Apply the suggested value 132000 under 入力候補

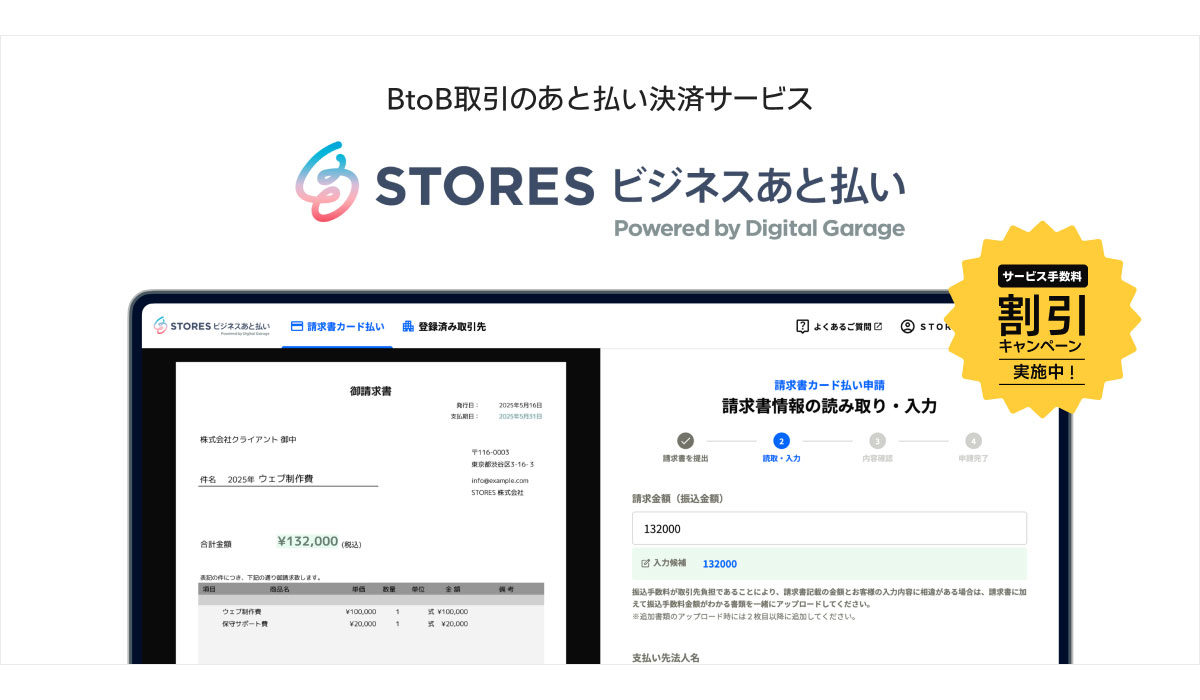pyautogui.click(x=719, y=564)
